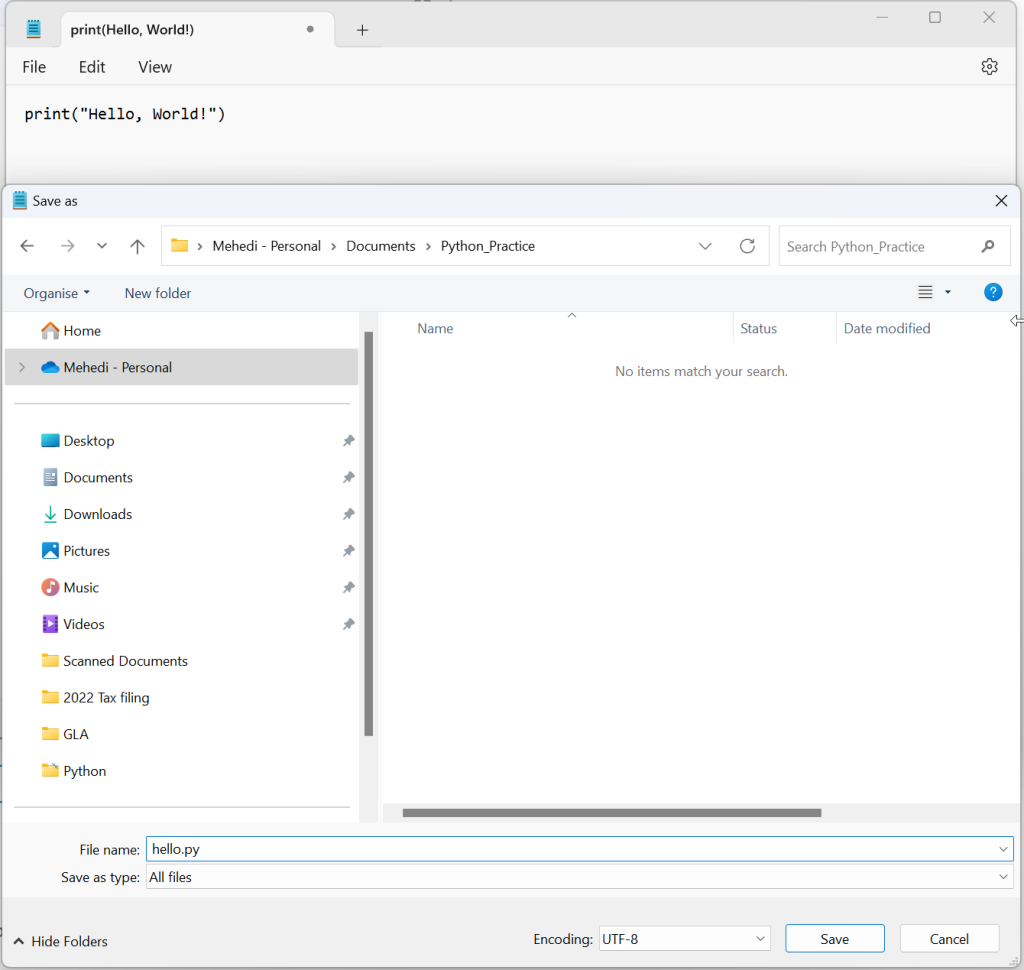Click Python_Practice breadcrumb segment
Viewport: 1024px width, 970px height.
(x=488, y=246)
